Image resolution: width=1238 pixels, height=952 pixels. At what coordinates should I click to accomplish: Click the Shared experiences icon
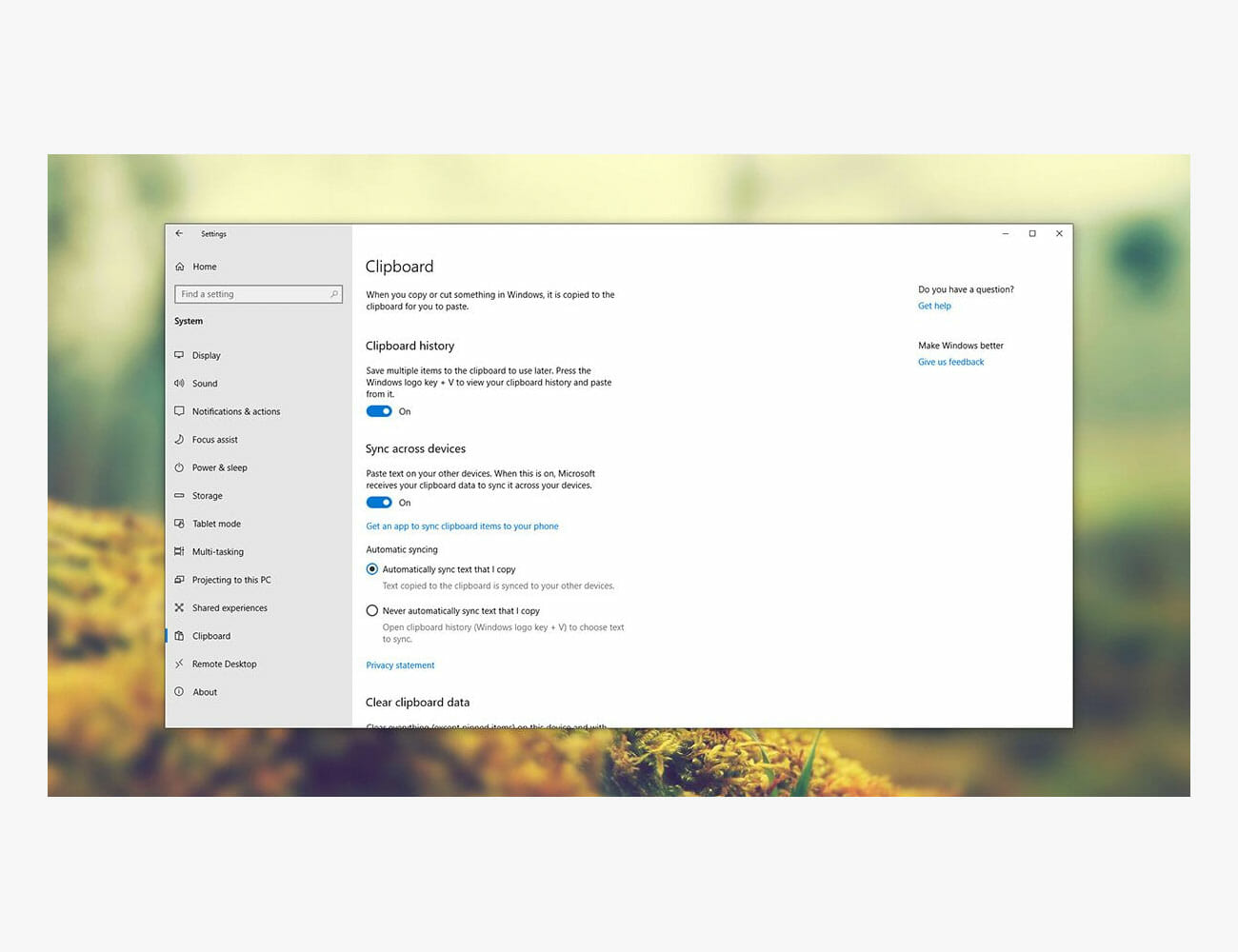click(179, 607)
